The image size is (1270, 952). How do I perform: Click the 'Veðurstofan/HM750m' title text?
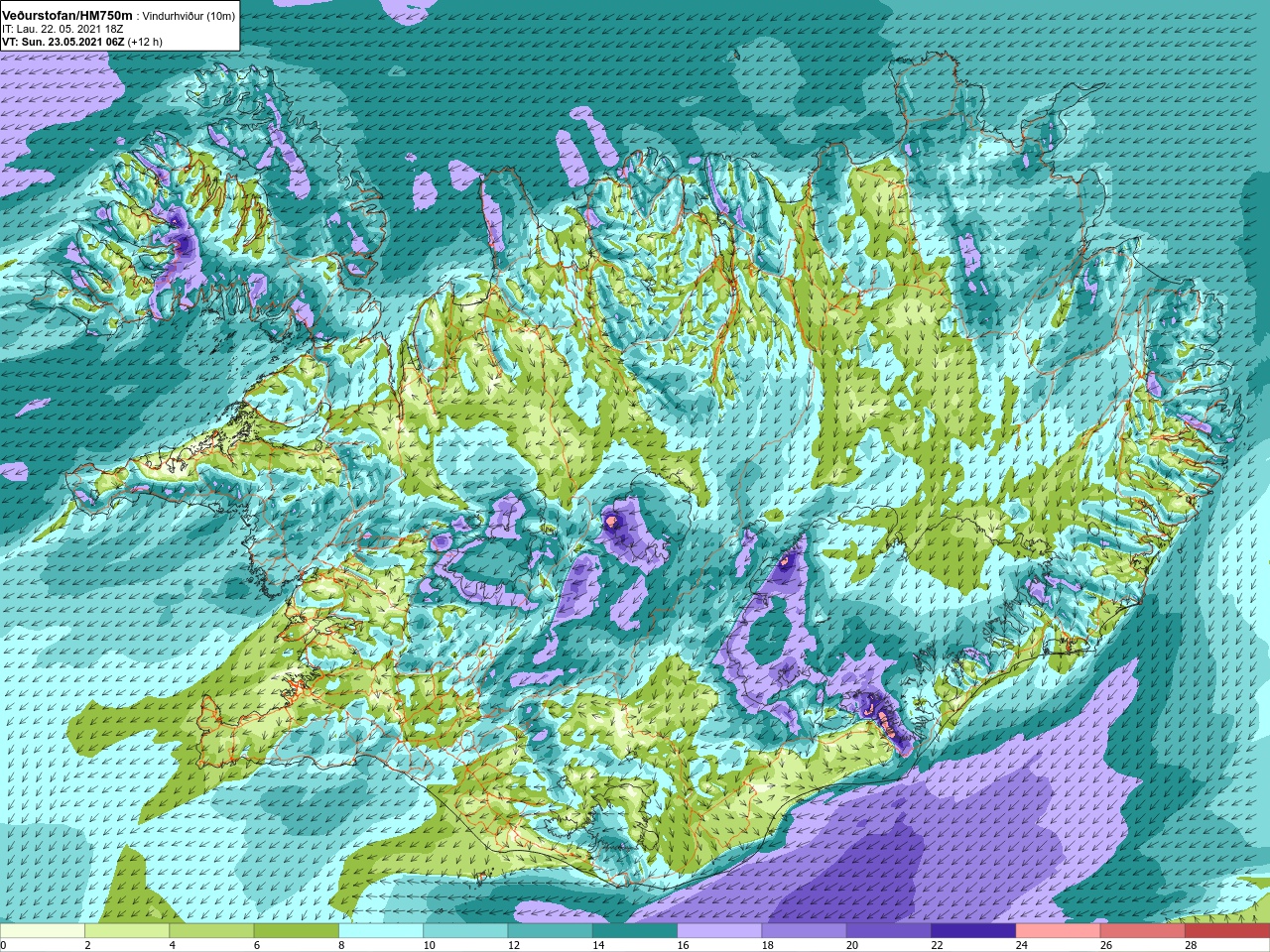[66, 16]
